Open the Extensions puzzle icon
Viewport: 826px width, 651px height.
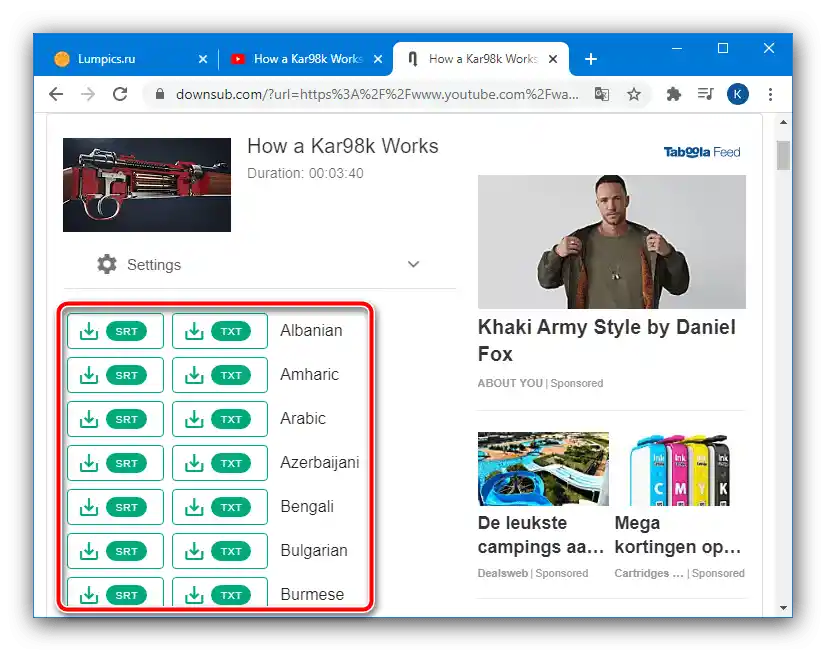point(673,94)
